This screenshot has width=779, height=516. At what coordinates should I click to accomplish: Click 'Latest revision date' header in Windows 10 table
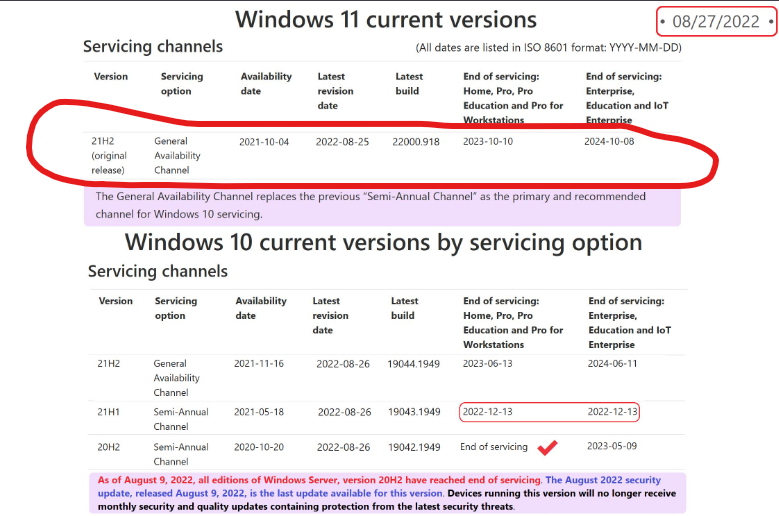coord(330,315)
